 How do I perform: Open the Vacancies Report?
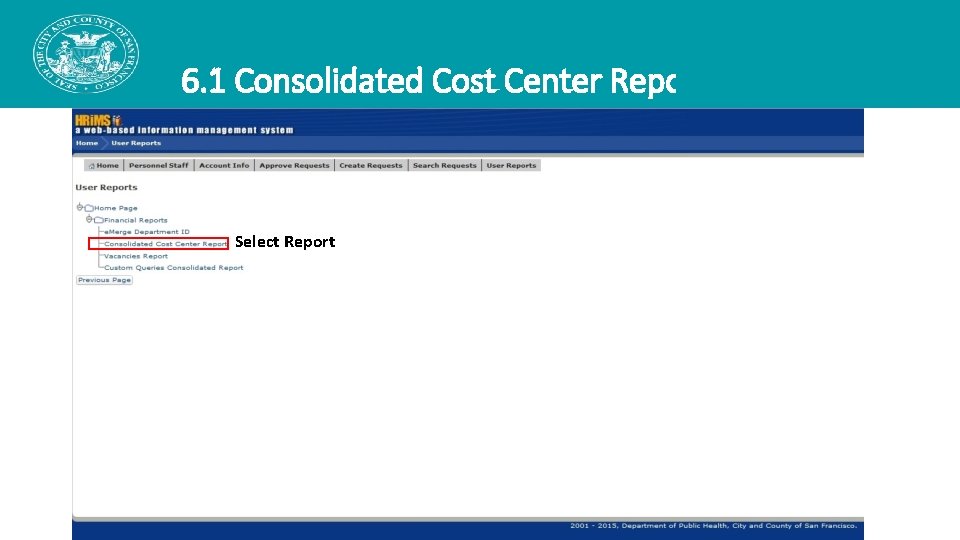click(x=136, y=256)
